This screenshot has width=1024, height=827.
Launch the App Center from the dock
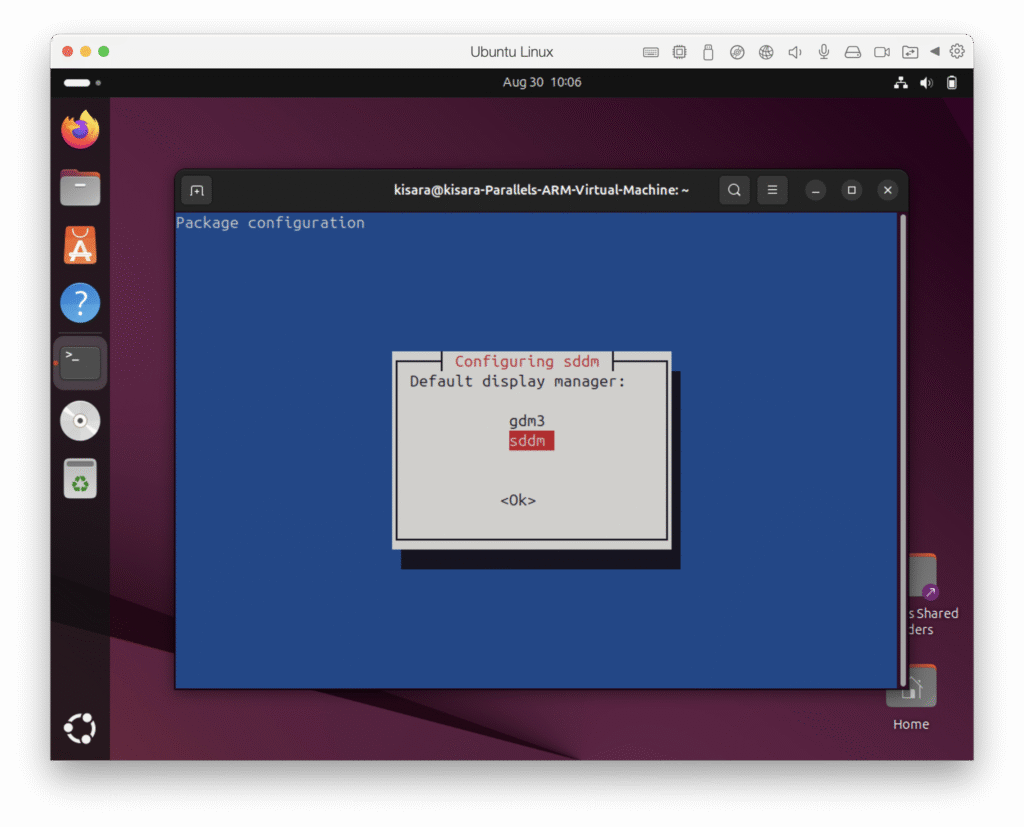[80, 246]
